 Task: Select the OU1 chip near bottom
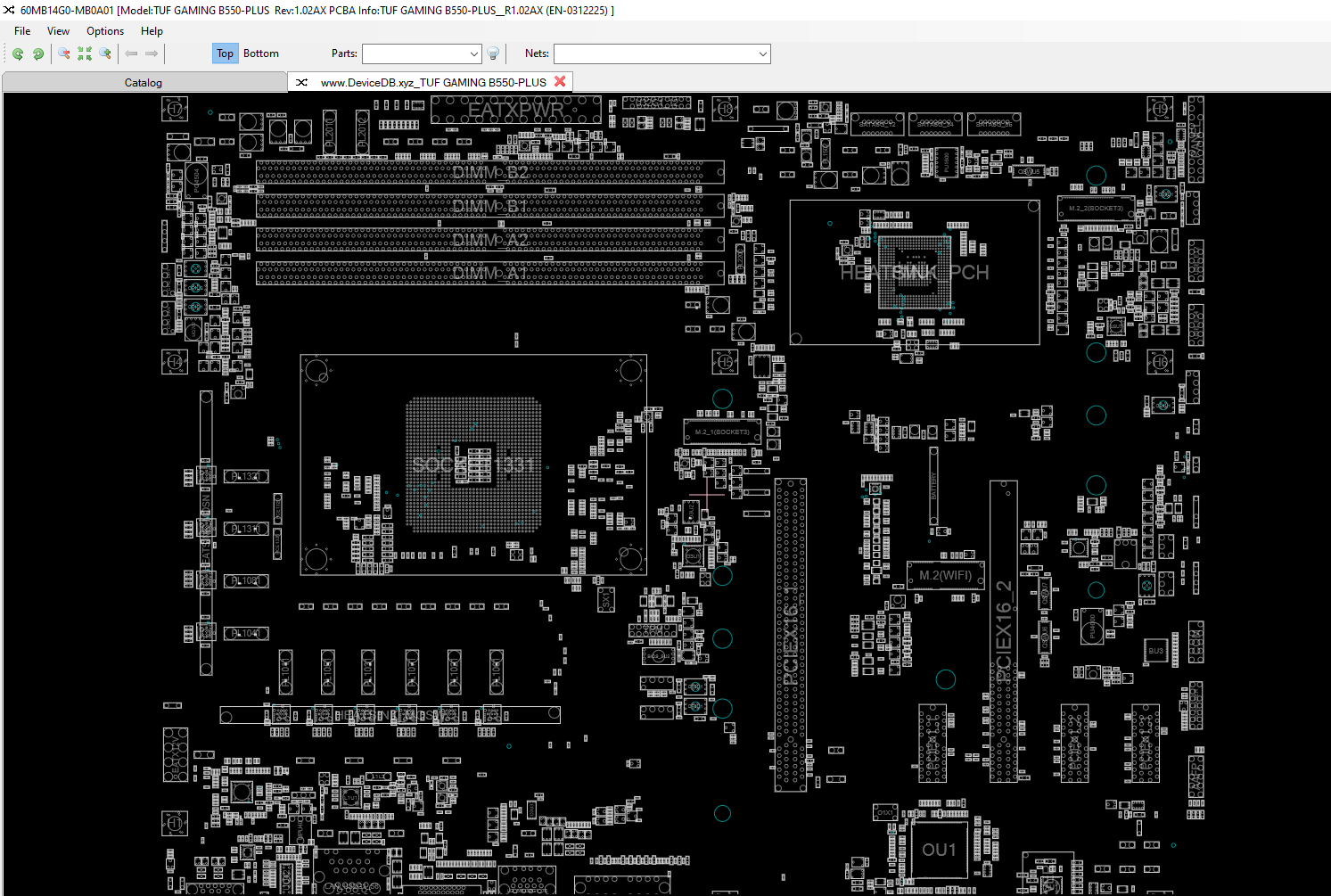point(939,851)
